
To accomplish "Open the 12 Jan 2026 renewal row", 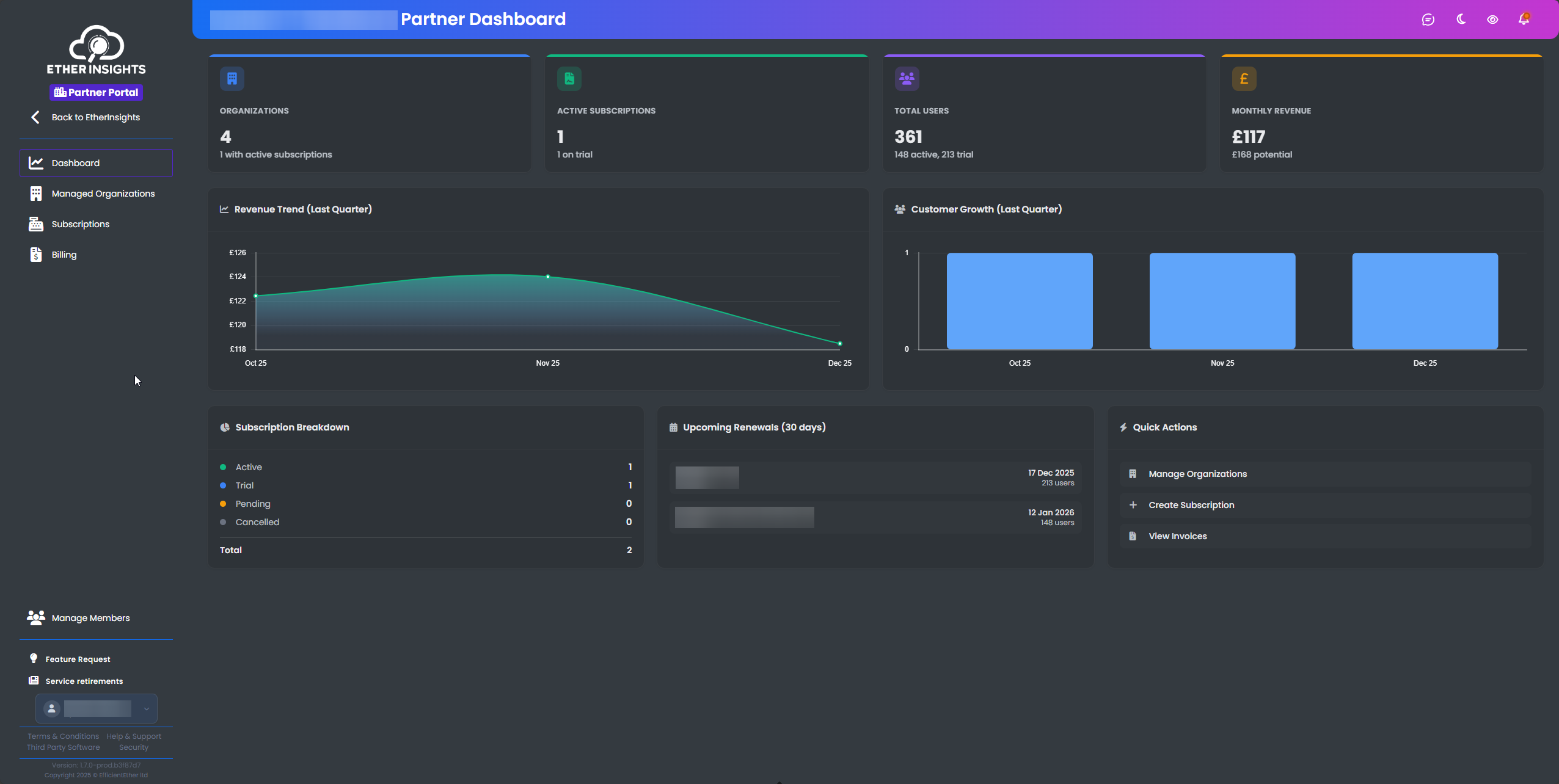I will pyautogui.click(x=875, y=517).
